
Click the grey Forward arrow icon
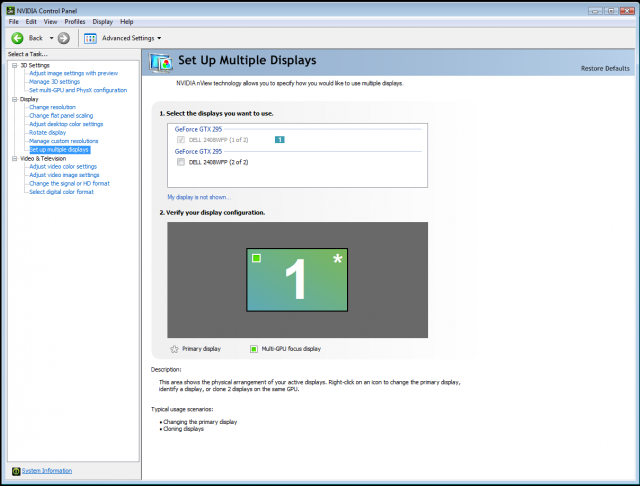pos(64,38)
